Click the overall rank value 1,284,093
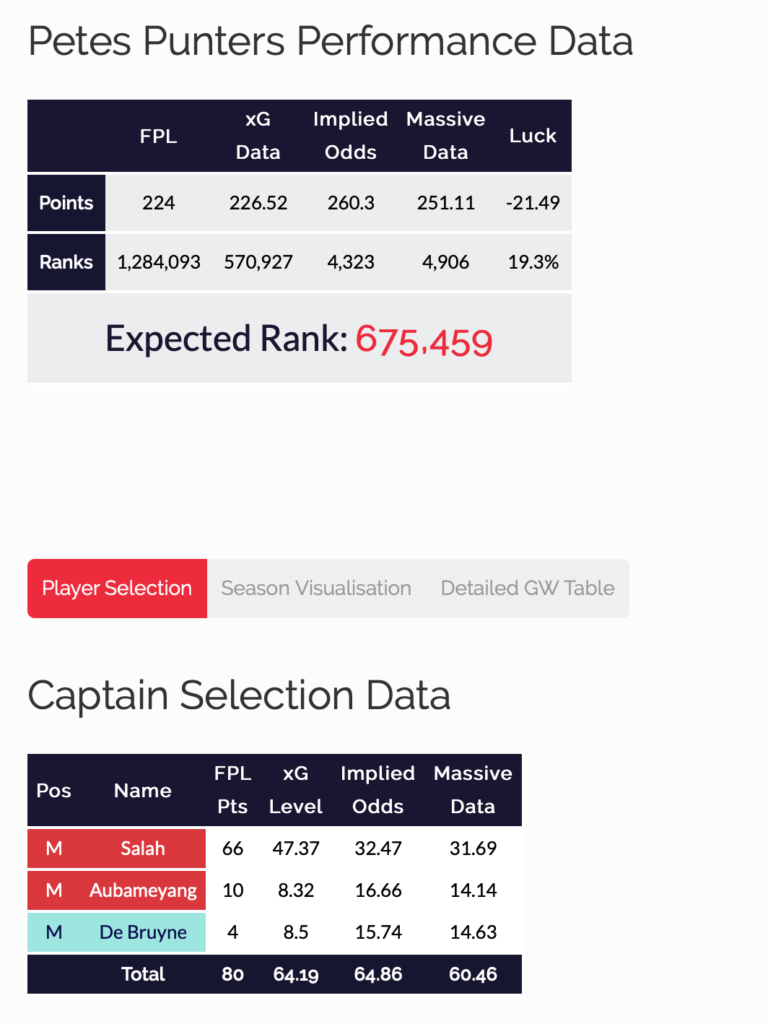The image size is (768, 1024). pyautogui.click(x=158, y=262)
